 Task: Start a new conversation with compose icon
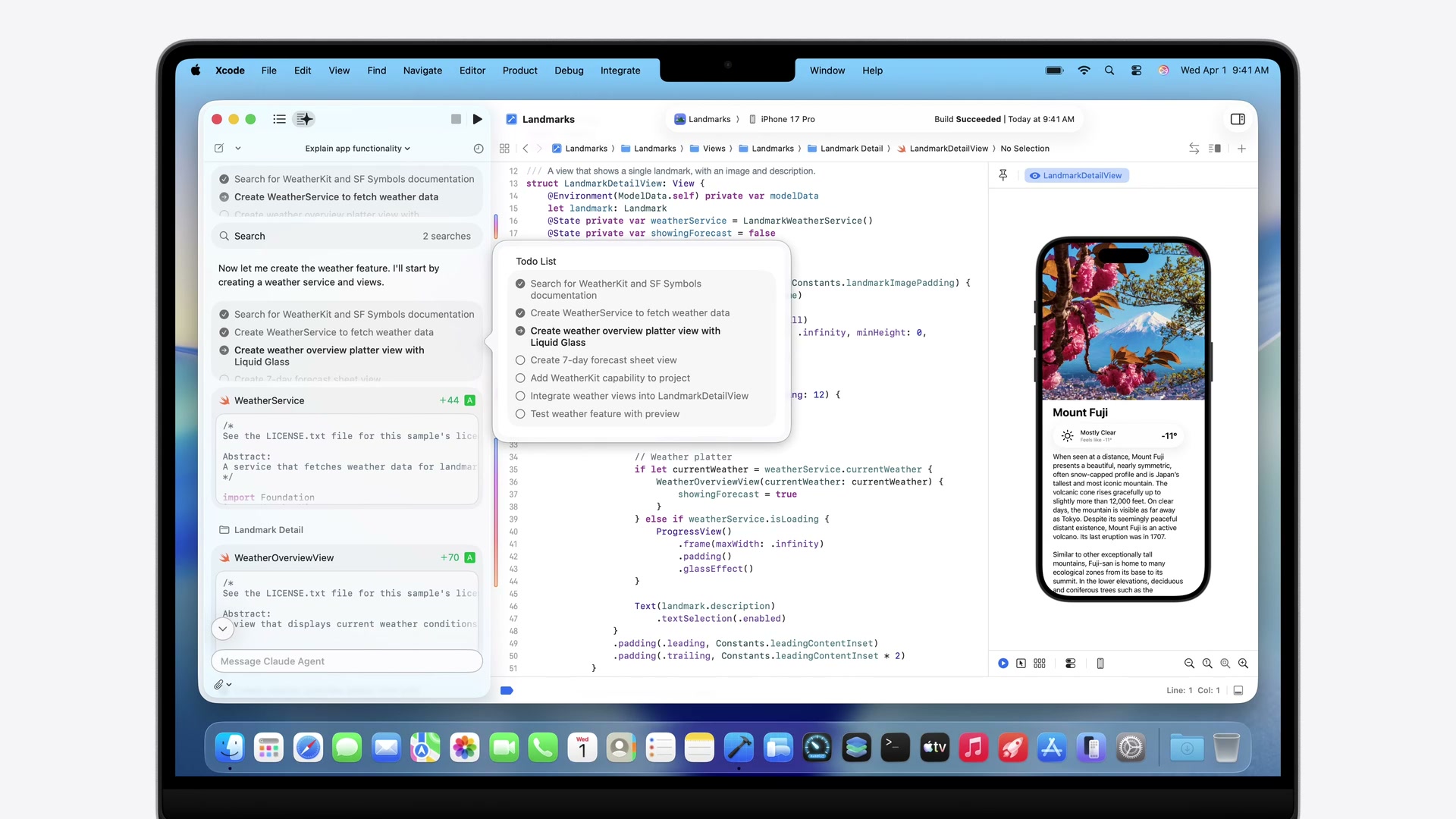(219, 149)
